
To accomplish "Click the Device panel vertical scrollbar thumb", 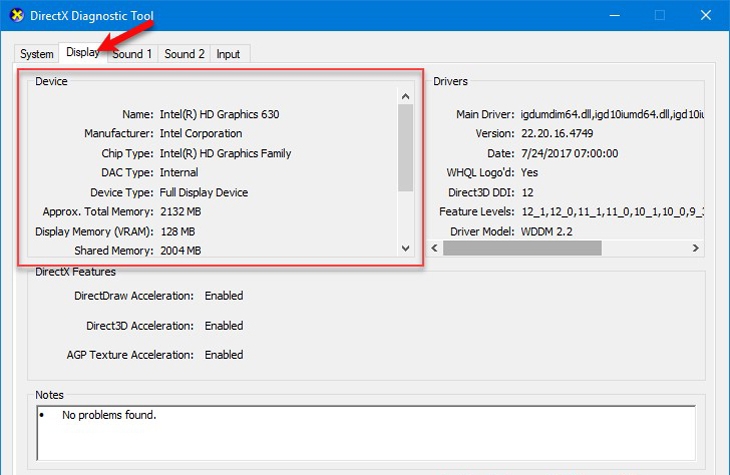I will [406, 148].
